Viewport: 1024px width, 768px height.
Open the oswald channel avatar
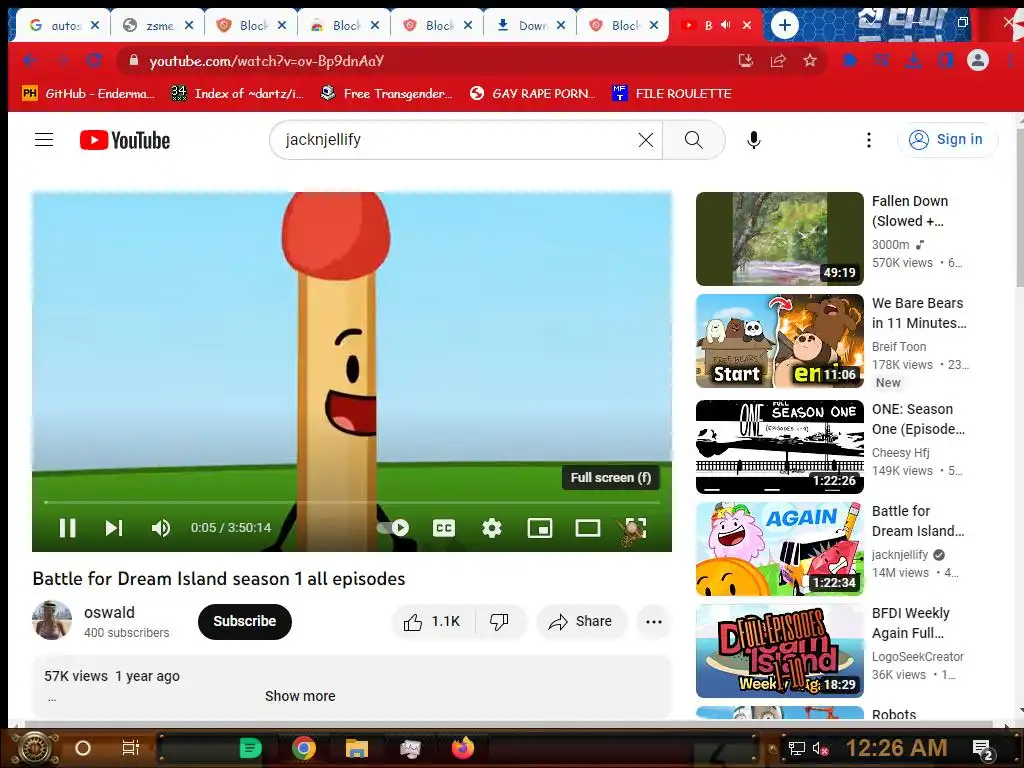pos(52,620)
